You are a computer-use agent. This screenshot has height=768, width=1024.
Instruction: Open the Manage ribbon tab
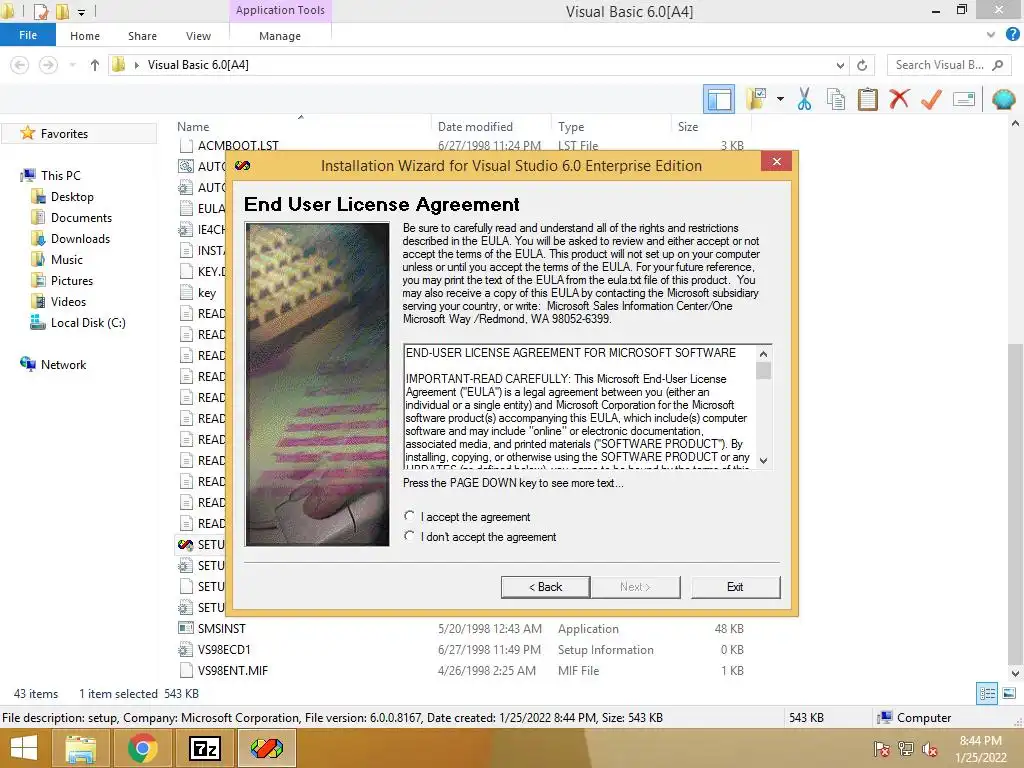[280, 36]
